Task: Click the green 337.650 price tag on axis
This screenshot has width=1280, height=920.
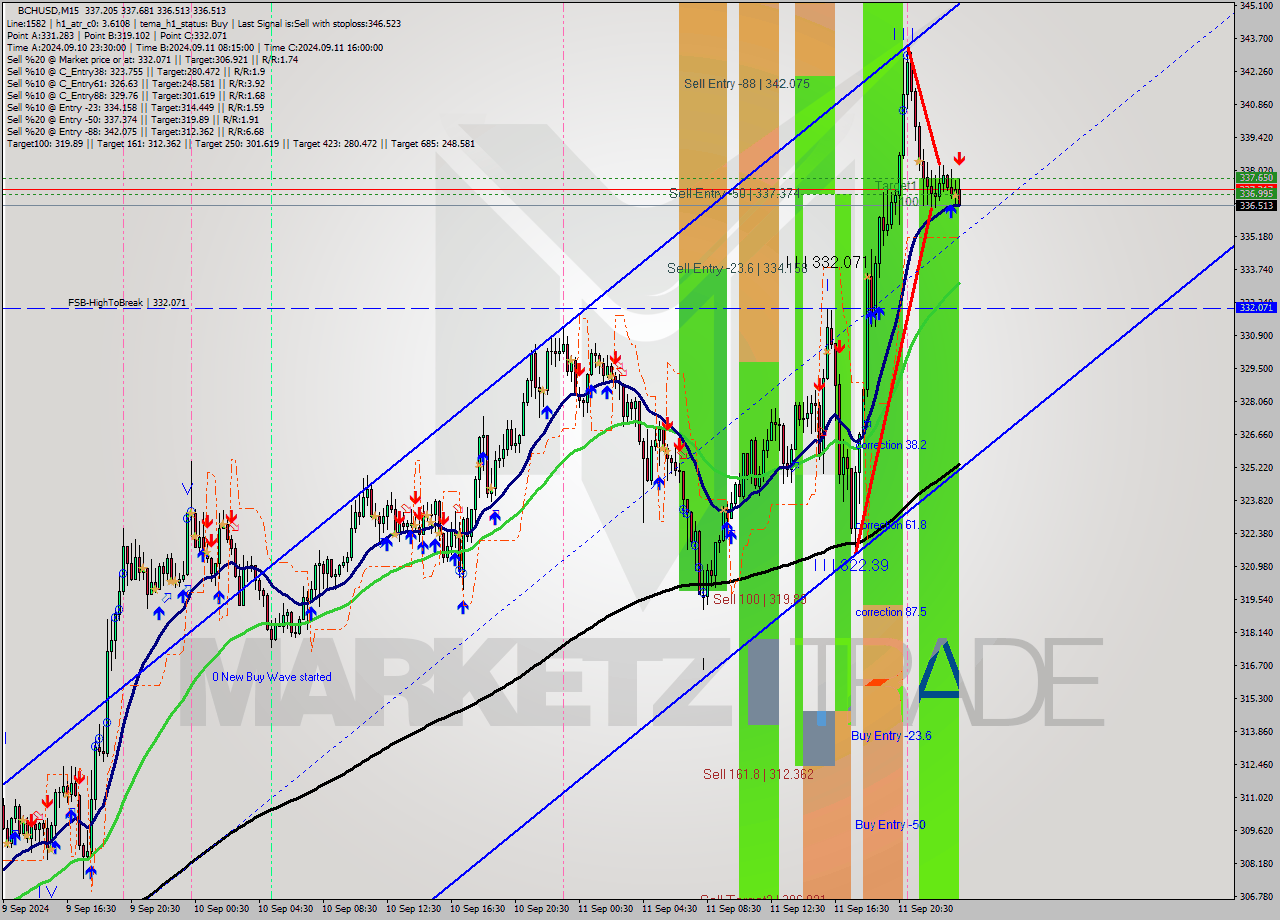Action: point(1256,177)
